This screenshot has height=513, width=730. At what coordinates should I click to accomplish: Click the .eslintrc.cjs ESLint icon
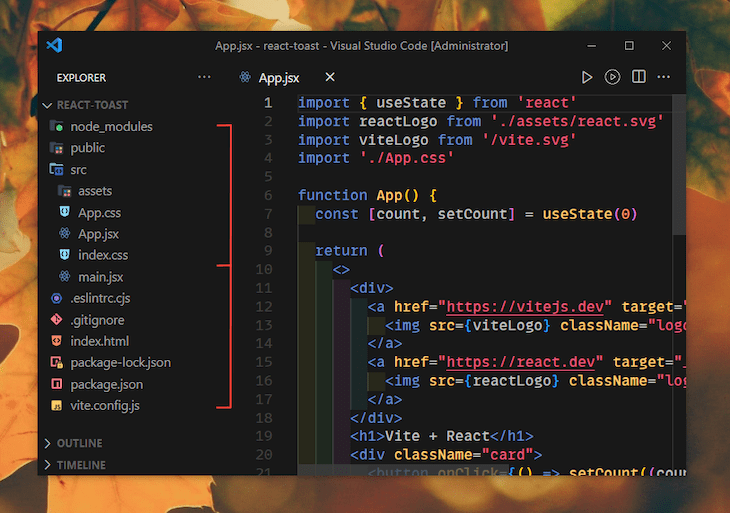[57, 298]
